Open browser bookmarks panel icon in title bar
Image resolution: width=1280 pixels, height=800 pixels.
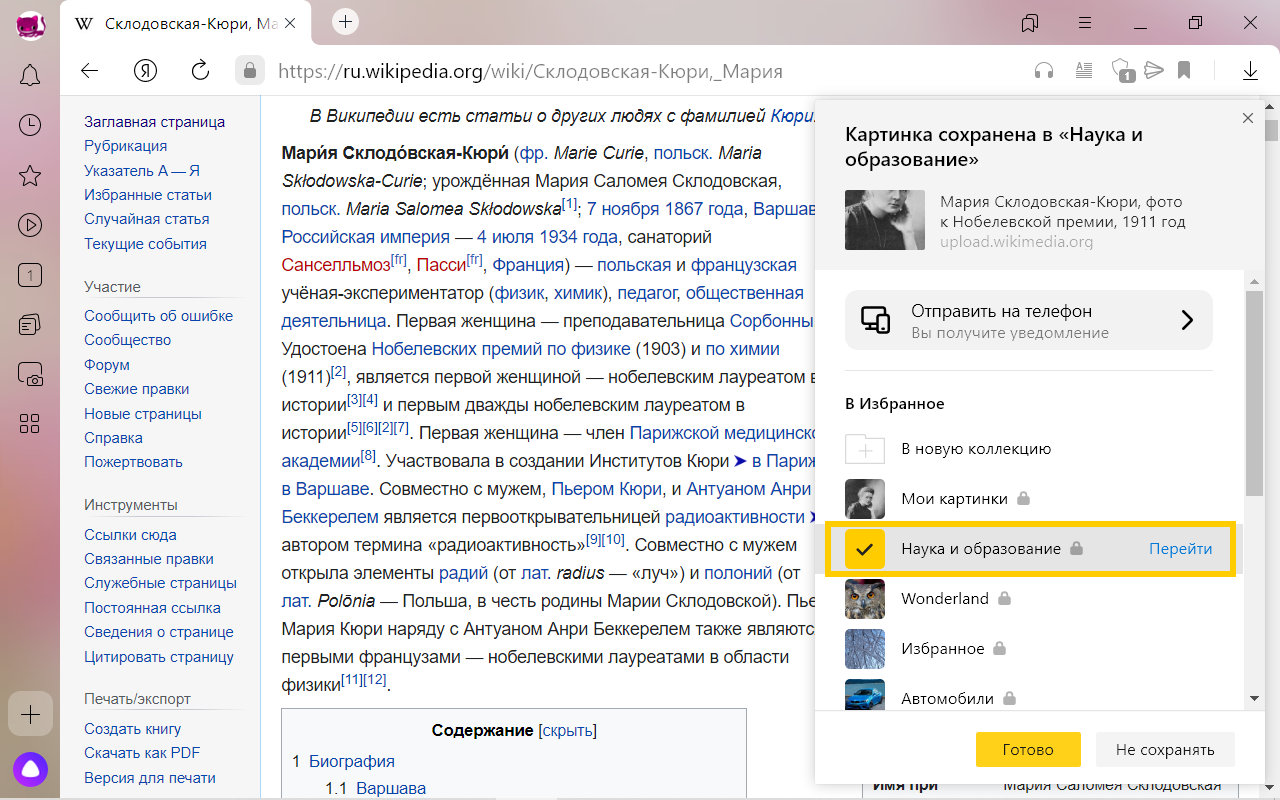pos(1030,23)
